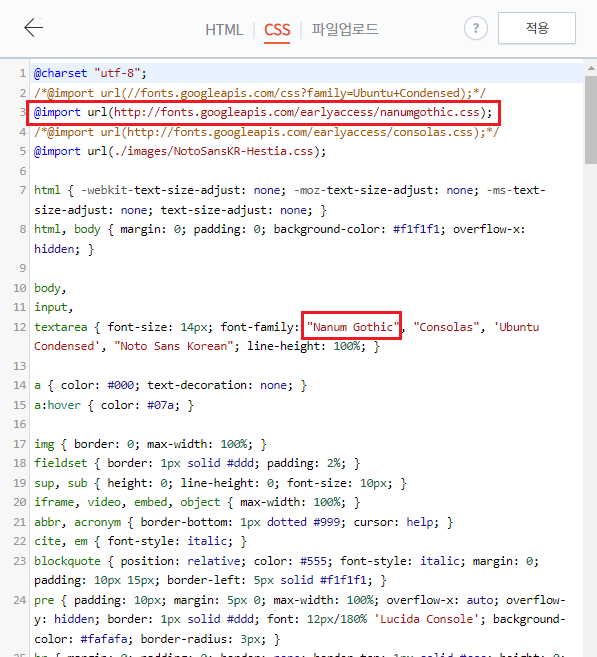The width and height of the screenshot is (597, 657).
Task: Click the "Consolas" font name
Action: click(446, 327)
